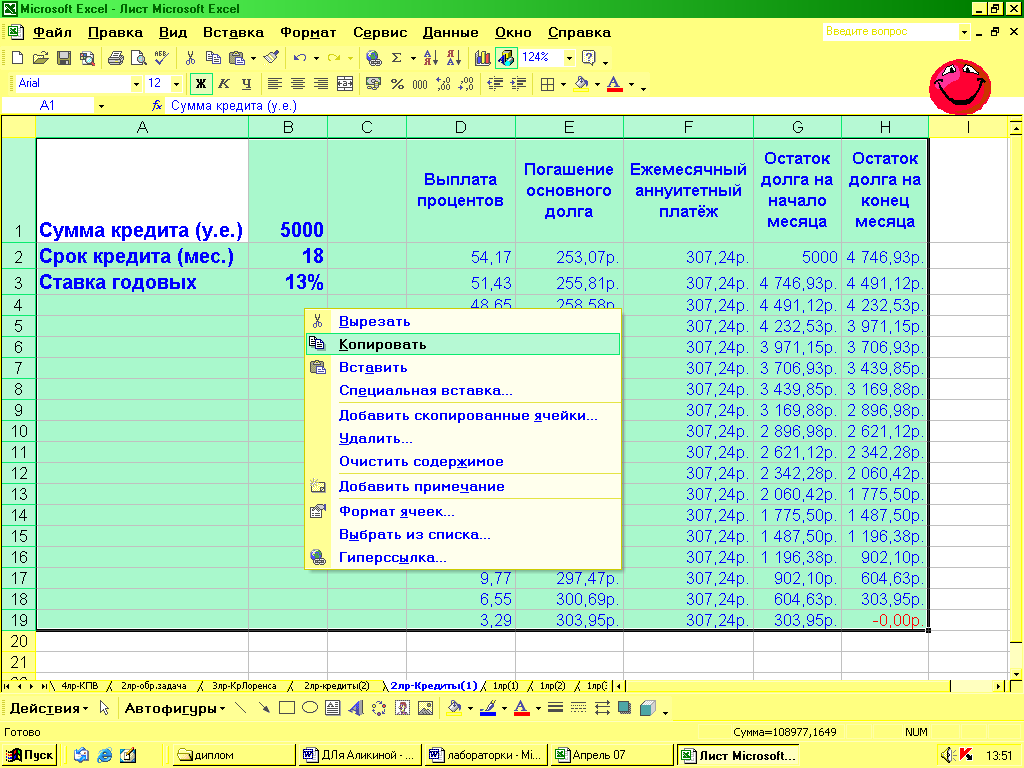The height and width of the screenshot is (768, 1024).
Task: Click the Введите вопрос help box
Action: (x=891, y=31)
